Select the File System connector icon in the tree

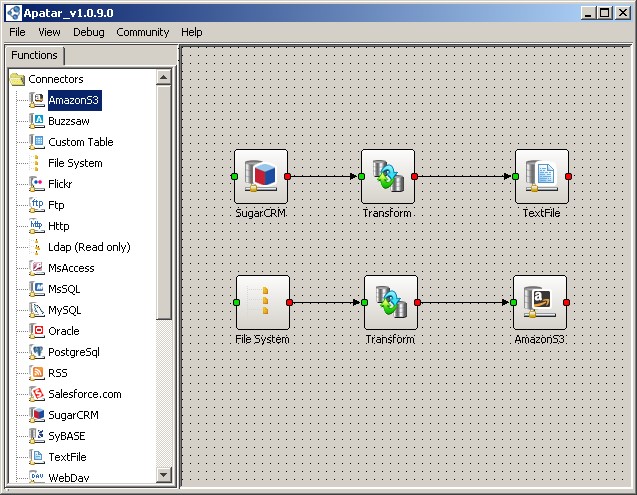point(37,163)
